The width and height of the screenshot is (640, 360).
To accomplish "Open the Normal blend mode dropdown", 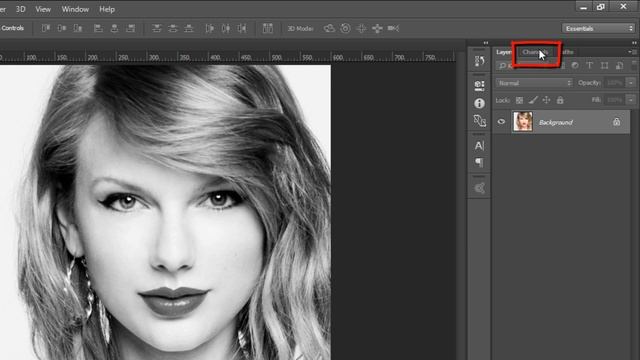I will tap(534, 83).
